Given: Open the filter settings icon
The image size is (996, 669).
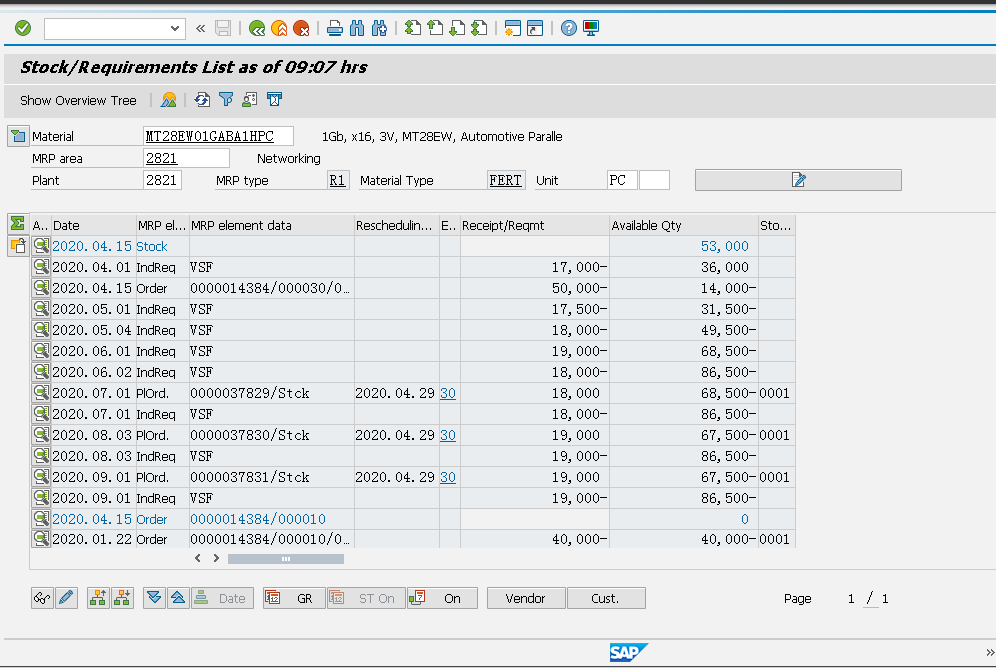Looking at the screenshot, I should click(225, 100).
